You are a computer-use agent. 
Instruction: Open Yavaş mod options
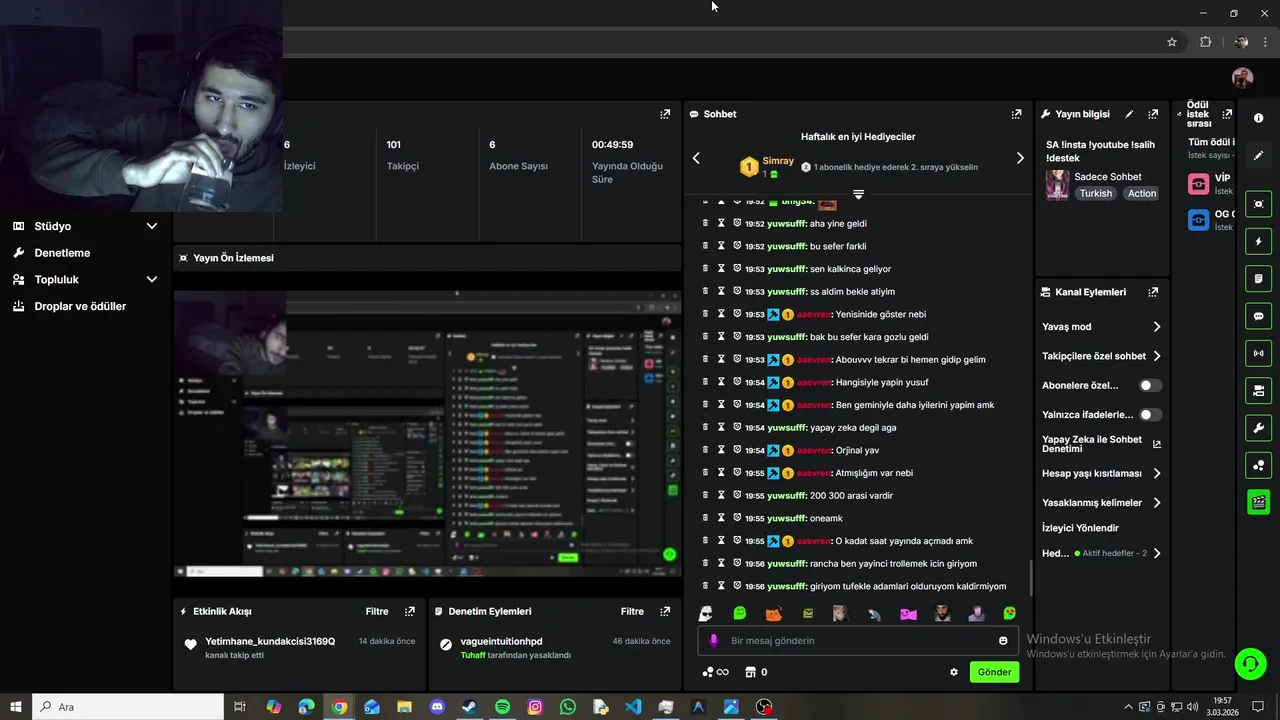(1101, 327)
